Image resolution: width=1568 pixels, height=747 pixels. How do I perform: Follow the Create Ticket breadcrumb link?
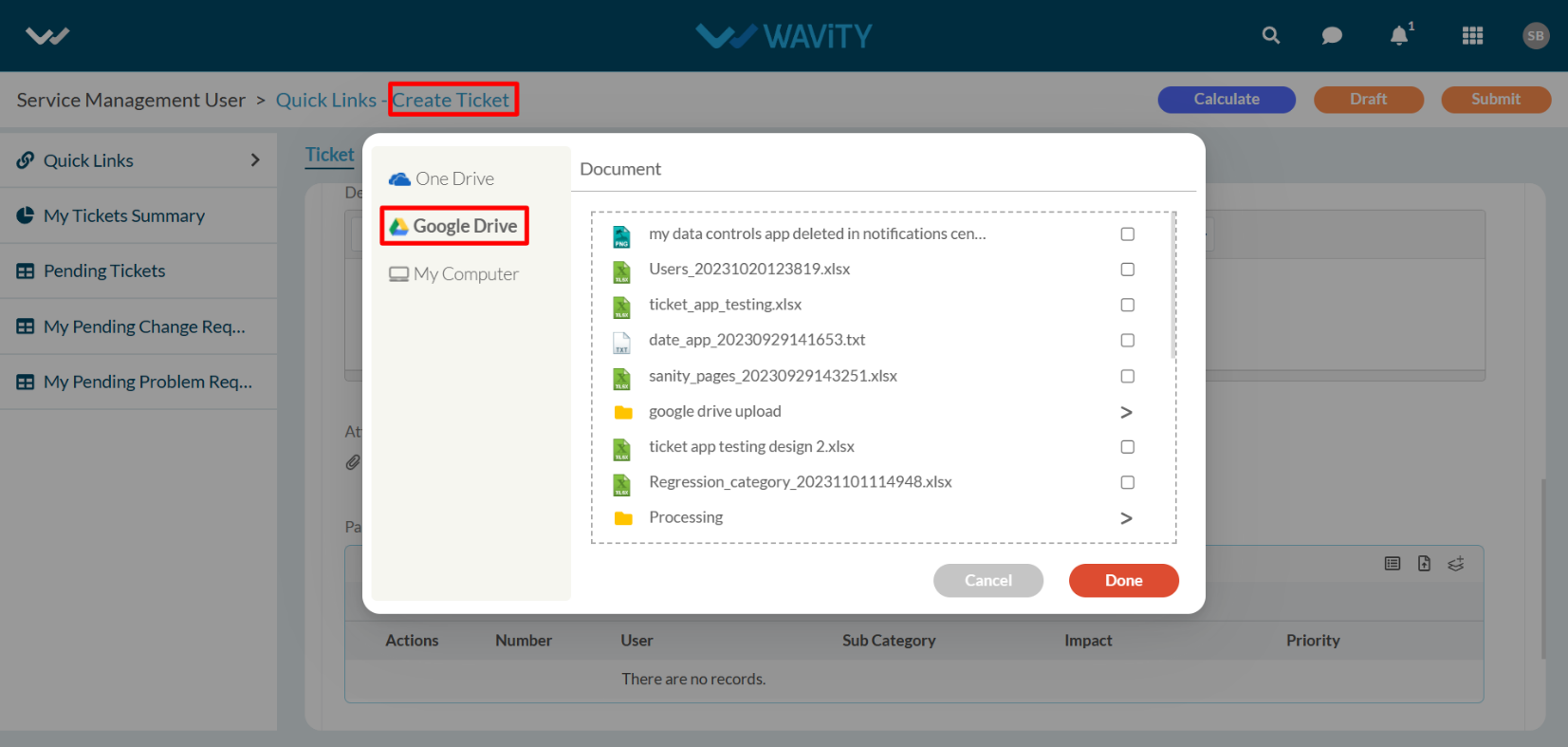(x=452, y=100)
